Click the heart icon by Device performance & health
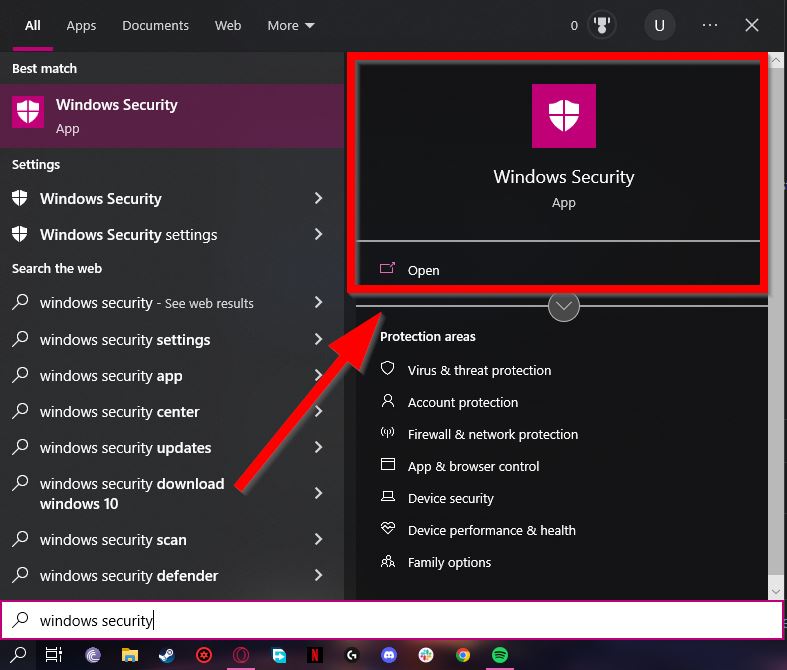 tap(387, 528)
